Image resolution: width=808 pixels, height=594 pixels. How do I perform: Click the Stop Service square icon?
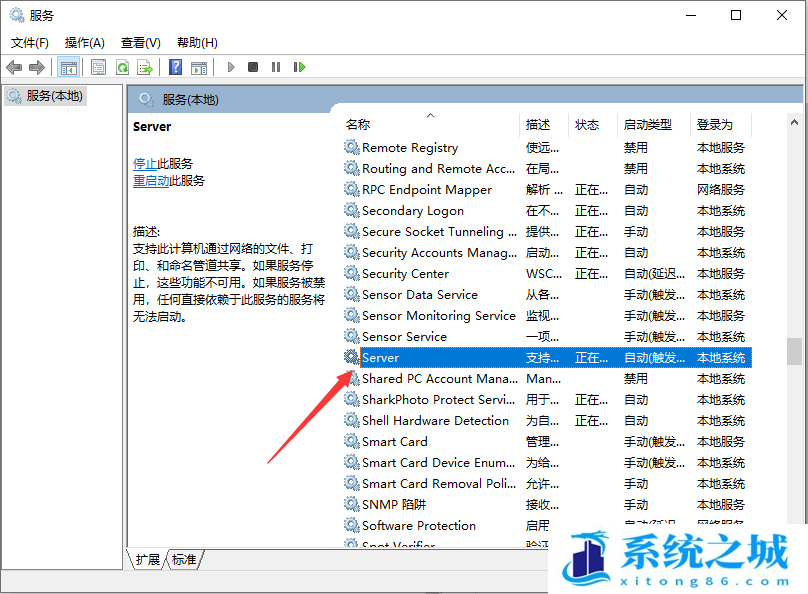coord(253,67)
